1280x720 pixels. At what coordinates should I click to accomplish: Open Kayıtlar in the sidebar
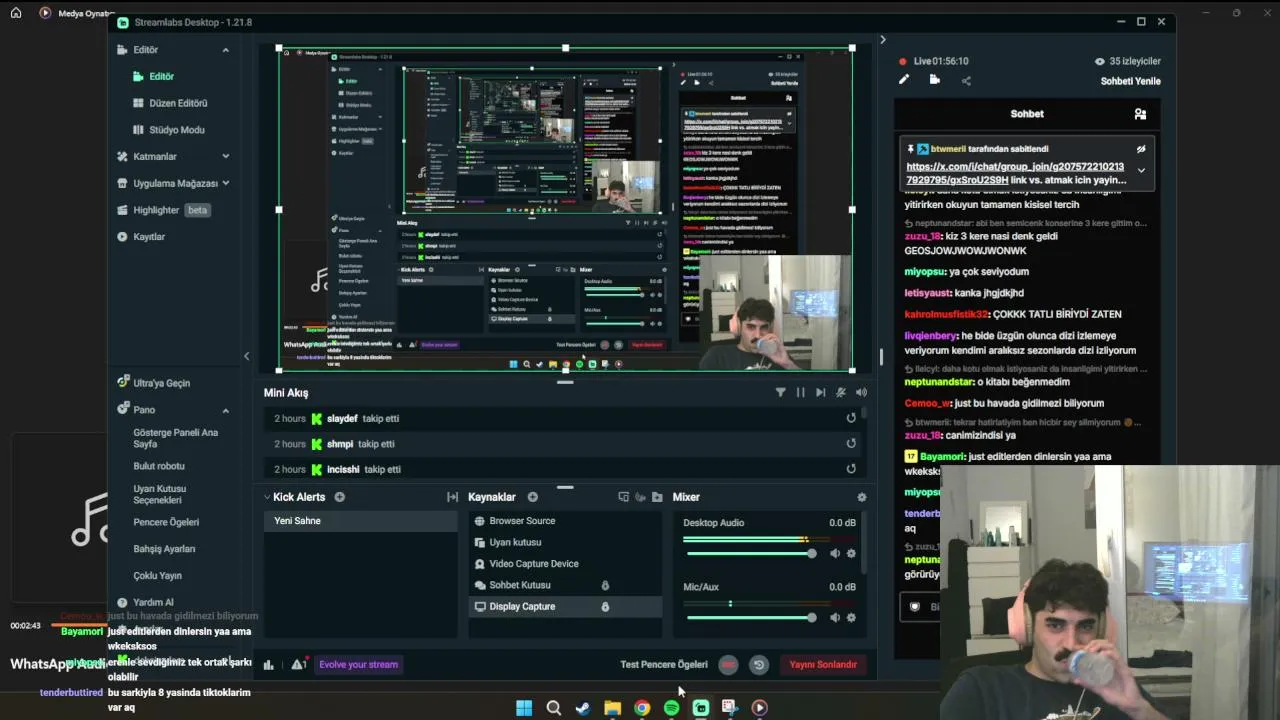tap(149, 237)
